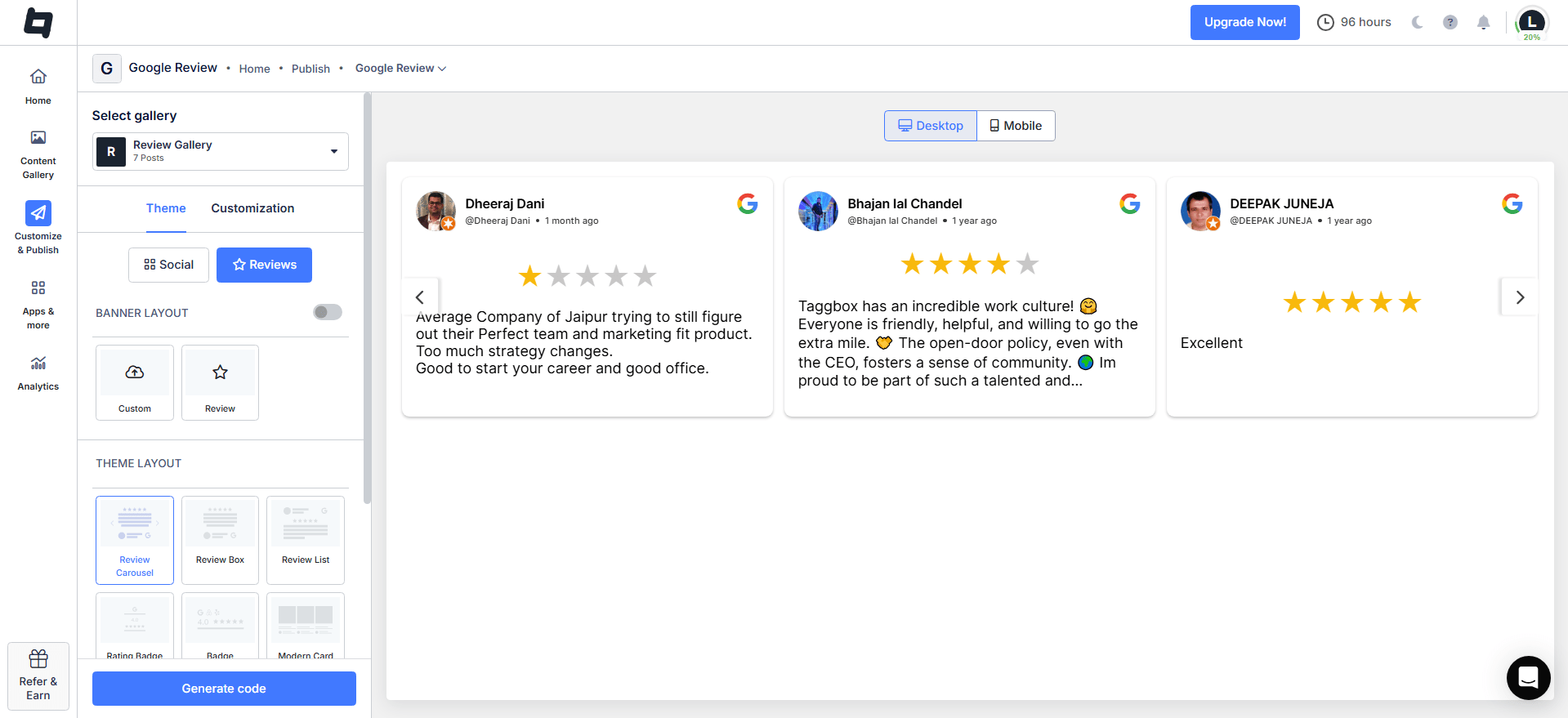Choose Modern Card theme layout

(x=306, y=626)
